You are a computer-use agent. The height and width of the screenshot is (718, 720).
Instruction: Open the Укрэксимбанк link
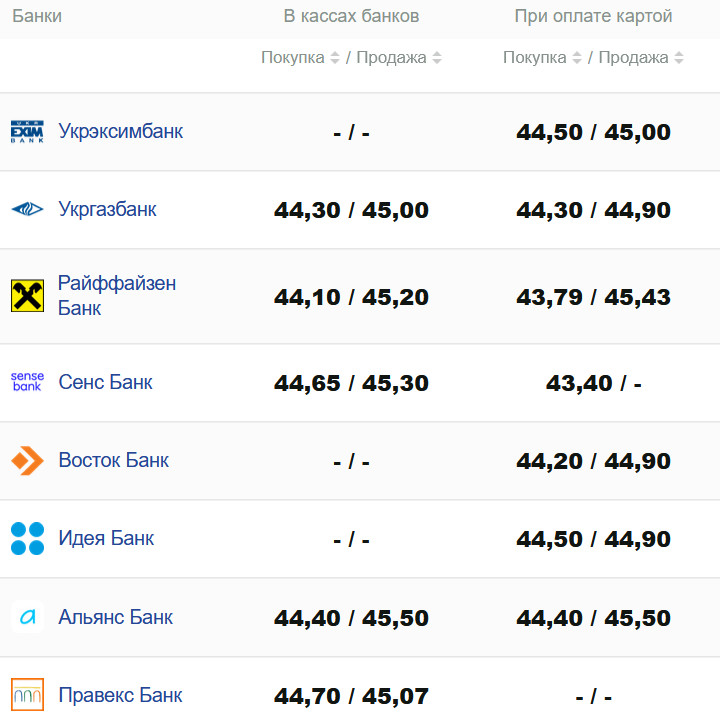[x=120, y=131]
